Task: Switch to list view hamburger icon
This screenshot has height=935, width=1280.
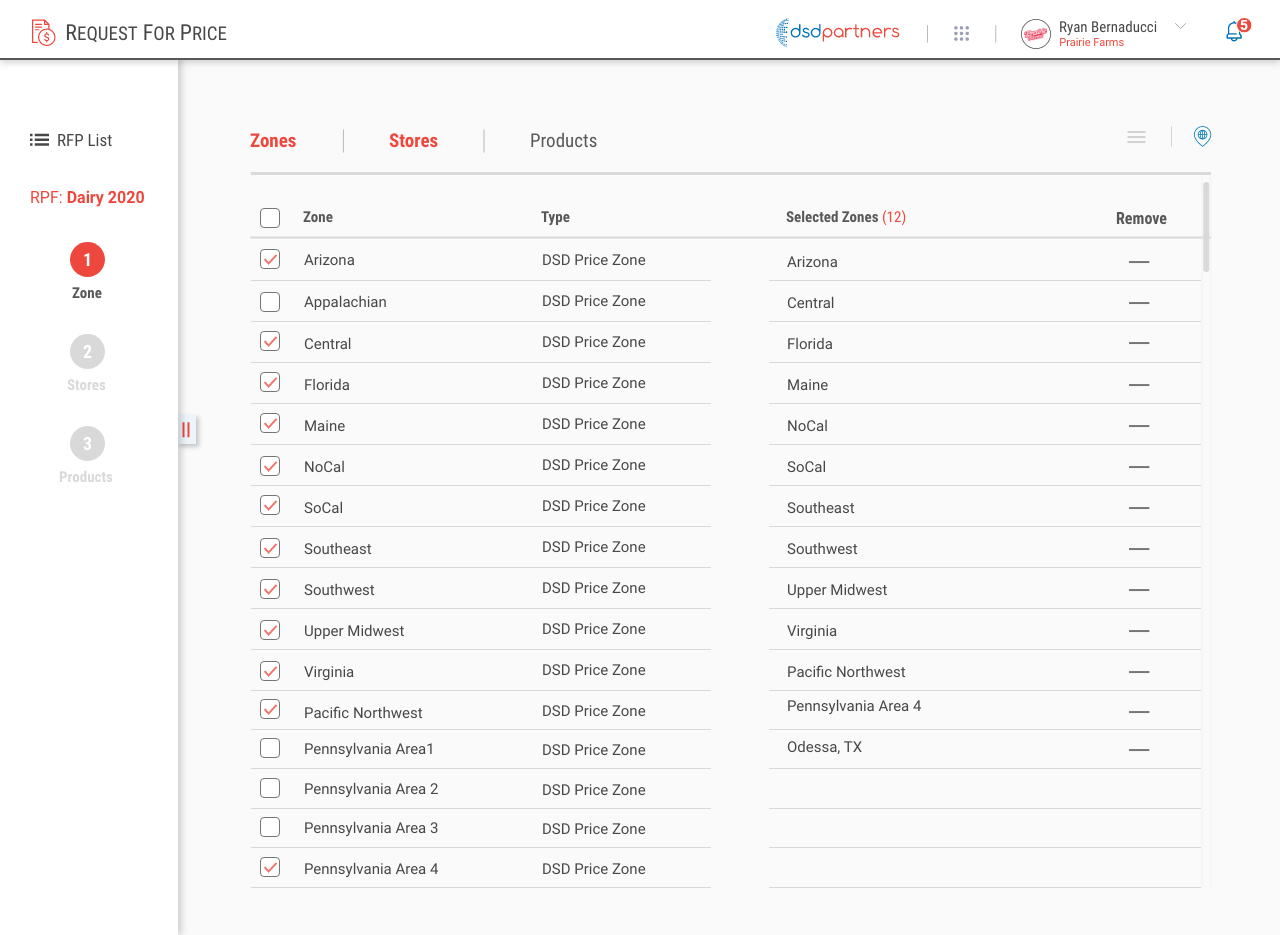Action: 1136,137
